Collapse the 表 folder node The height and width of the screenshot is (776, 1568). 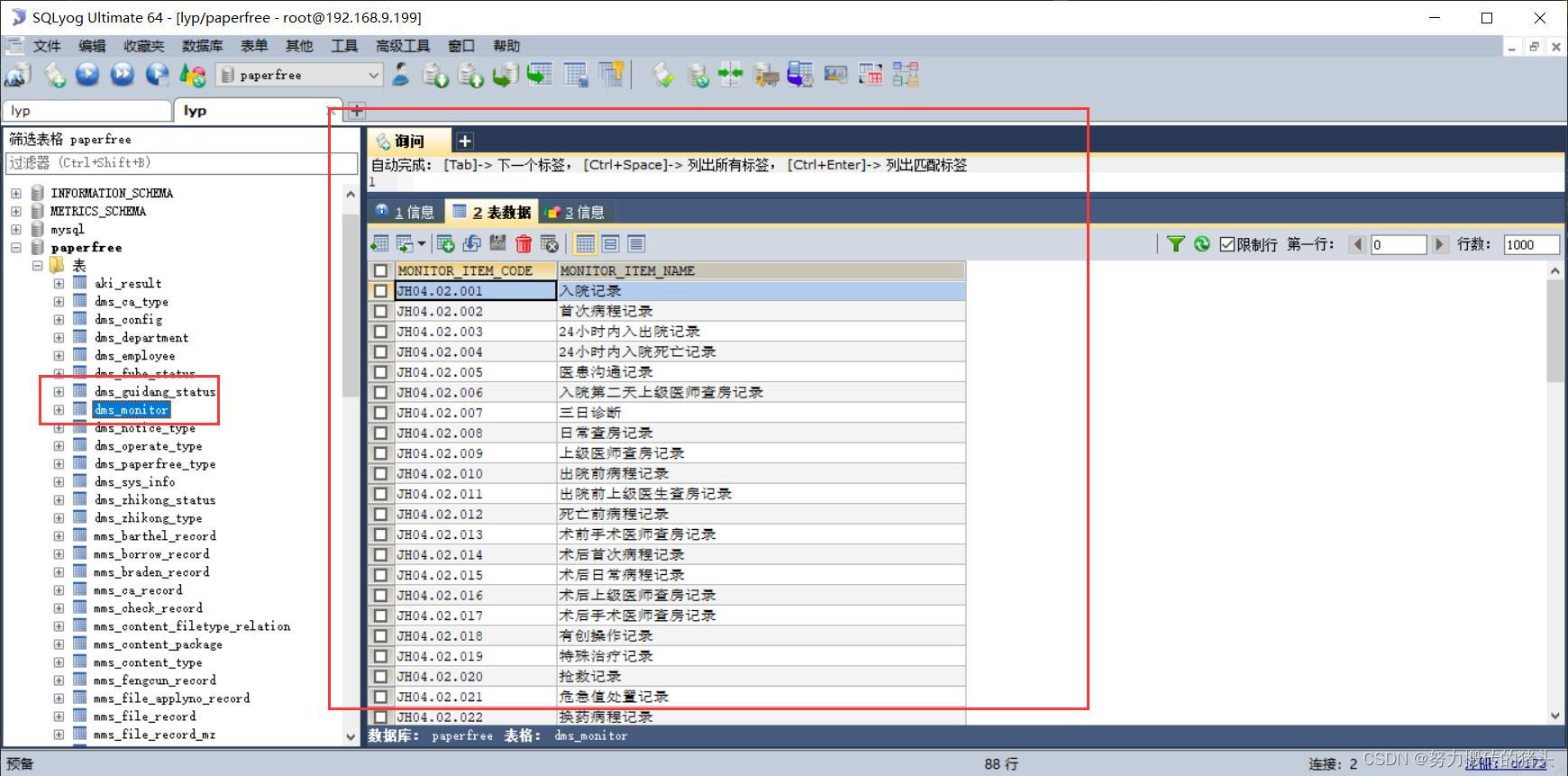[37, 265]
